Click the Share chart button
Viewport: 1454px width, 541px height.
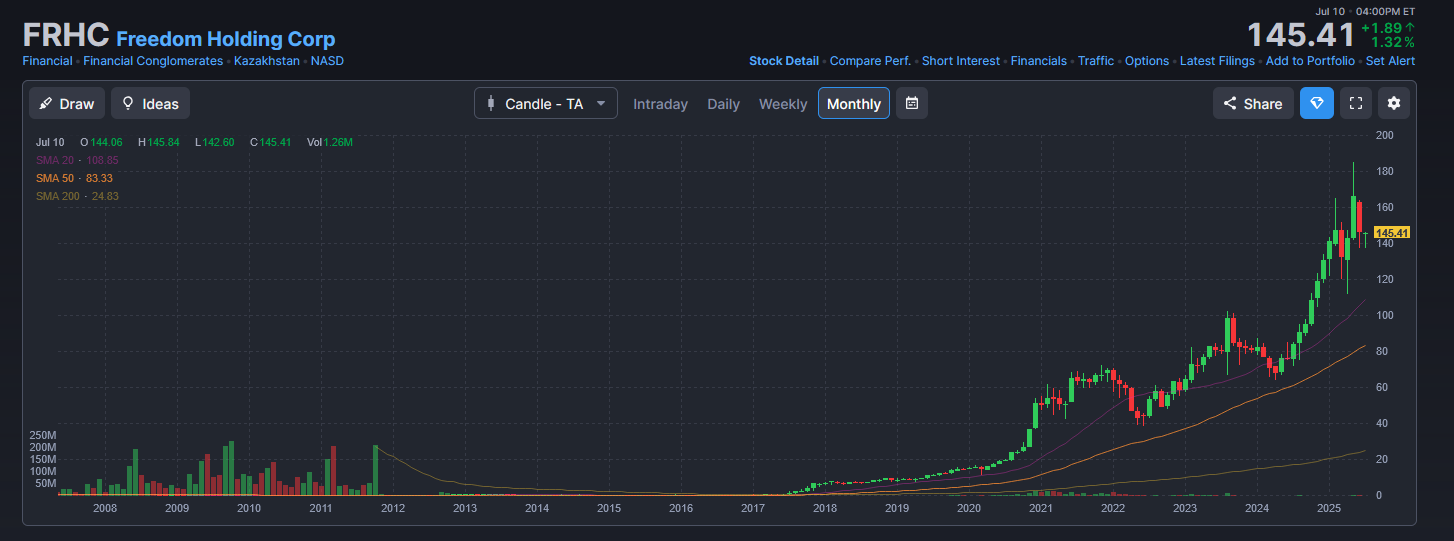coord(1253,104)
